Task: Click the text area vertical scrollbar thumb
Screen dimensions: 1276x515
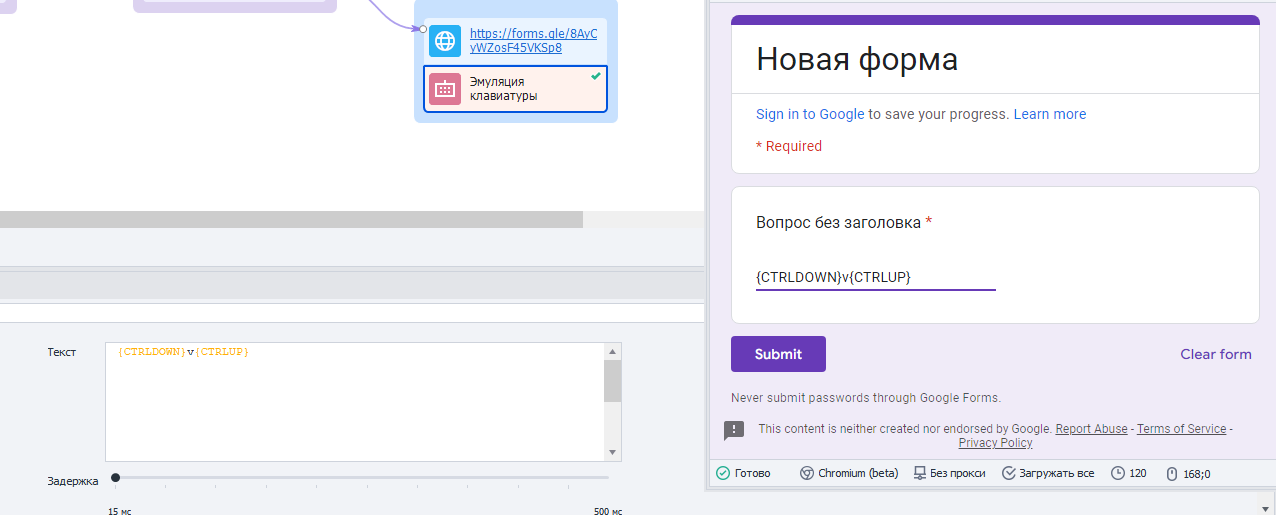Action: point(613,381)
